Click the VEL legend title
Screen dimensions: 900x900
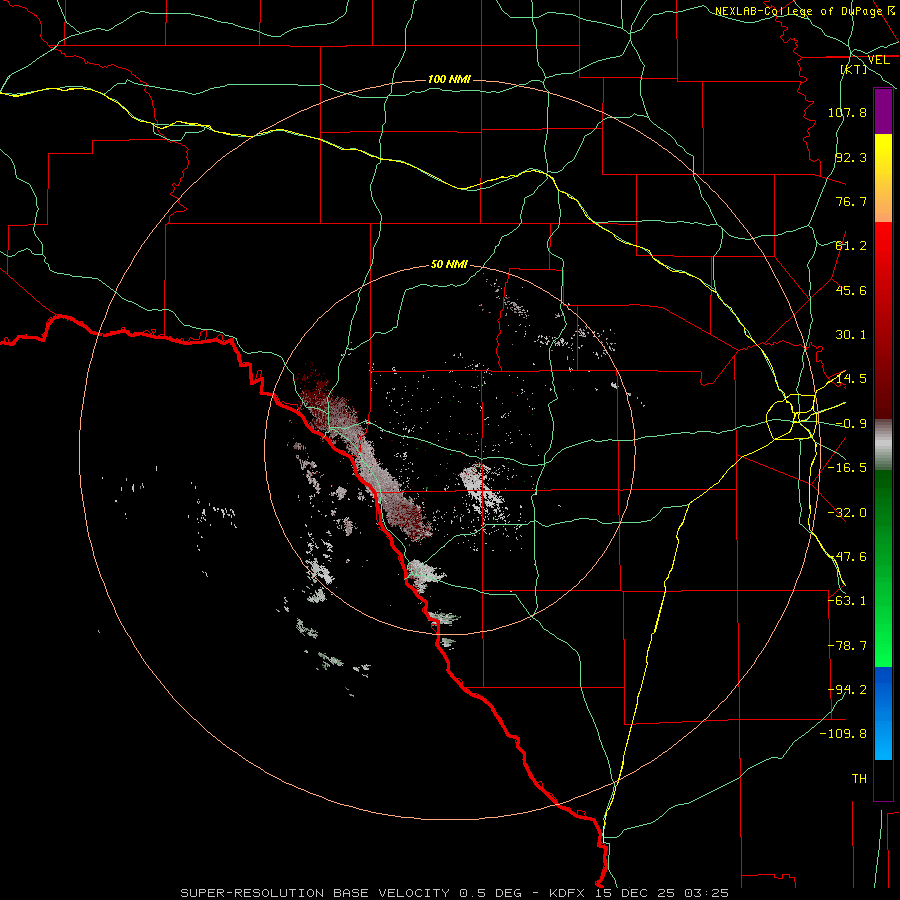pos(878,60)
